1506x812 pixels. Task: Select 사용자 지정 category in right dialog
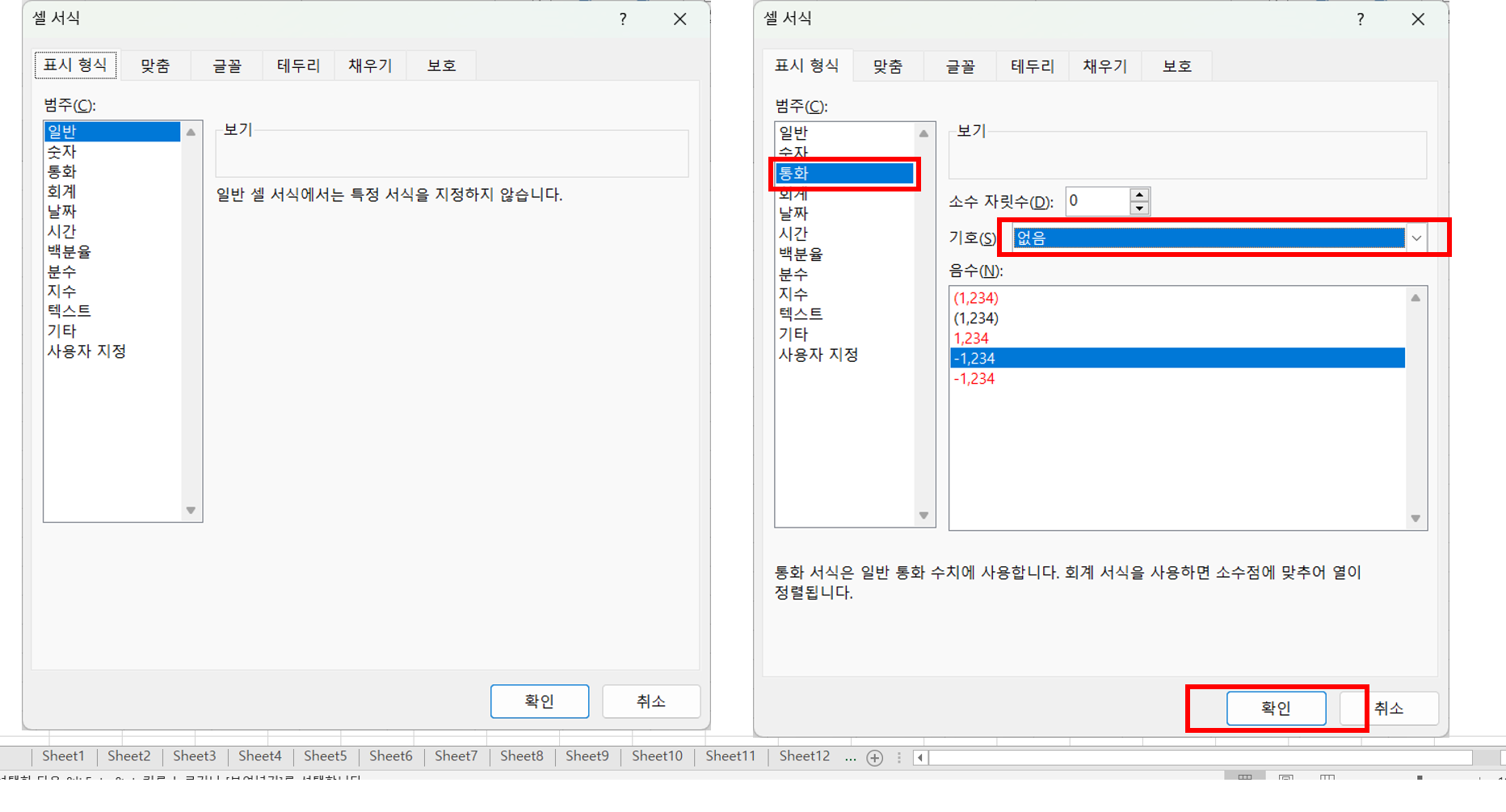click(844, 354)
